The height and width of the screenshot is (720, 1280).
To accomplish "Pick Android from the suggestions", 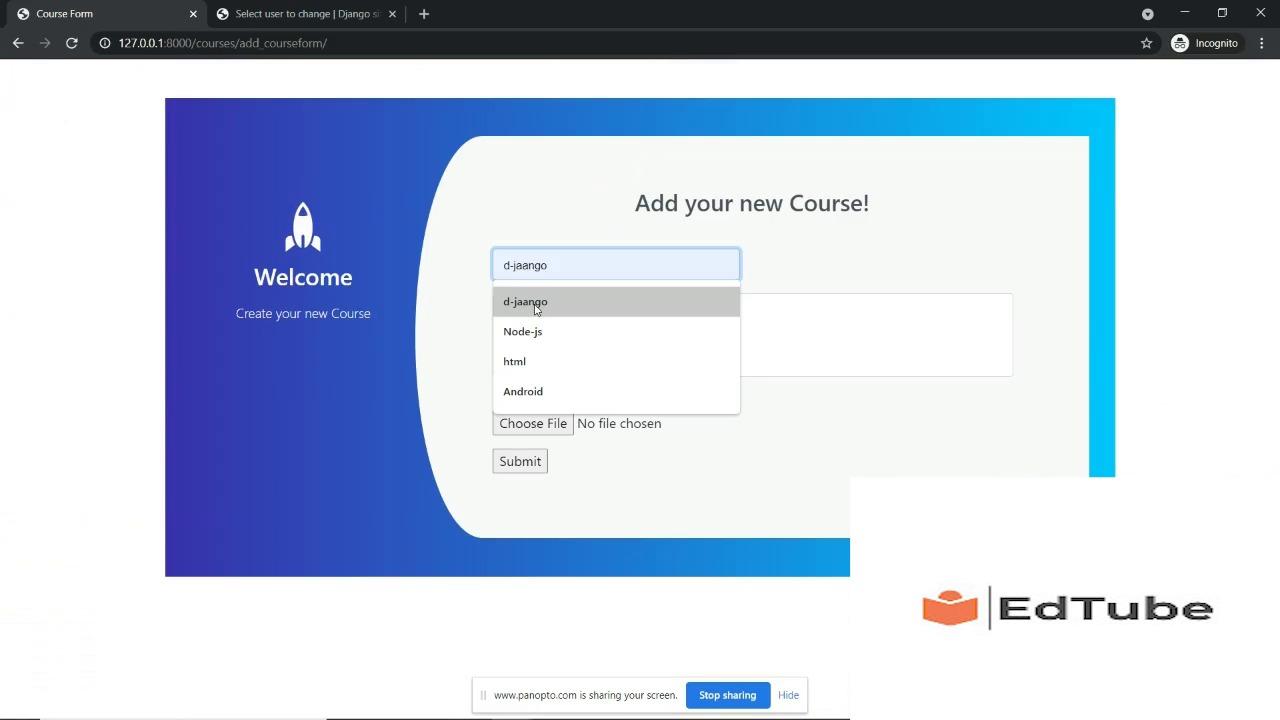I will [x=616, y=392].
